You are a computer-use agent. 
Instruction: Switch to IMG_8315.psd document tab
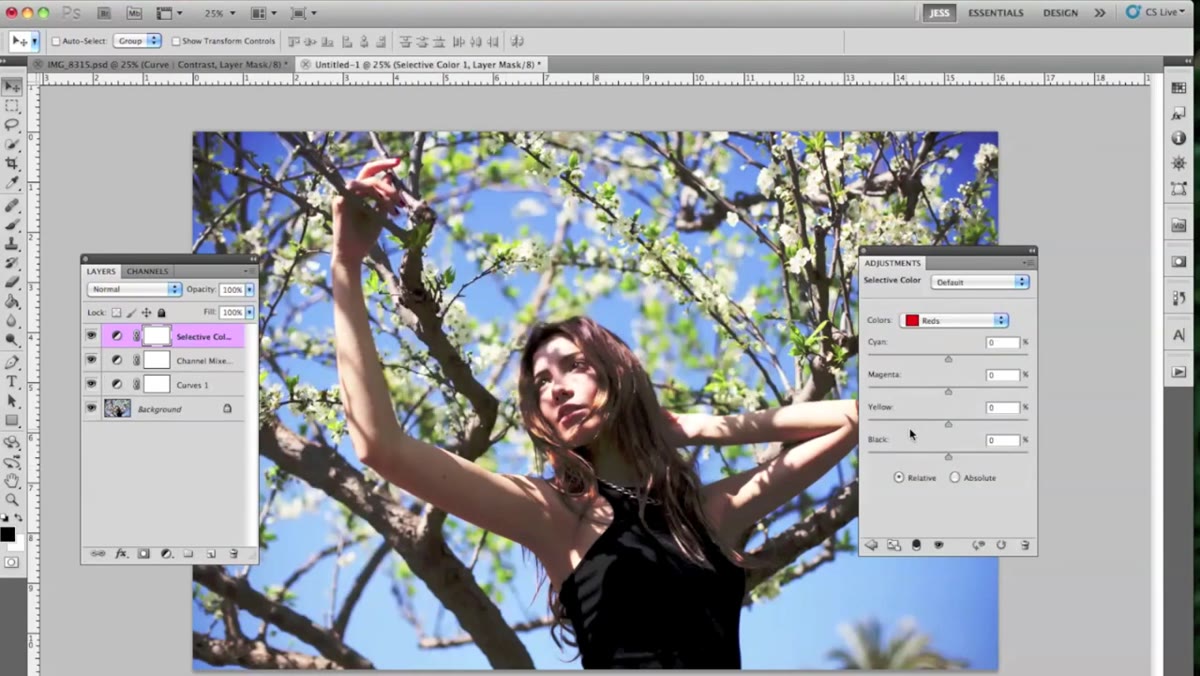coord(160,64)
